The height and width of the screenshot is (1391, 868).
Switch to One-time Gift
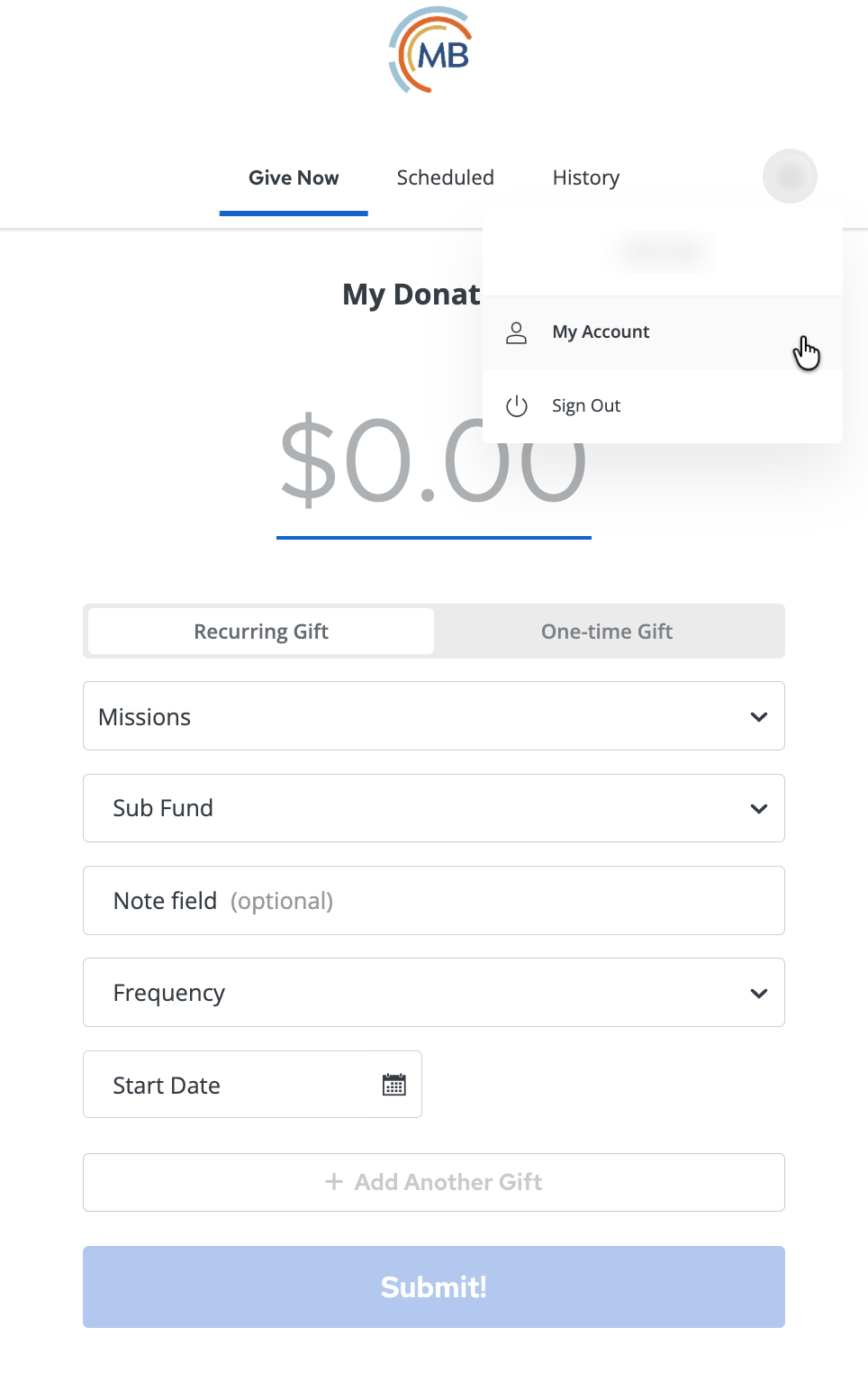[x=607, y=632]
